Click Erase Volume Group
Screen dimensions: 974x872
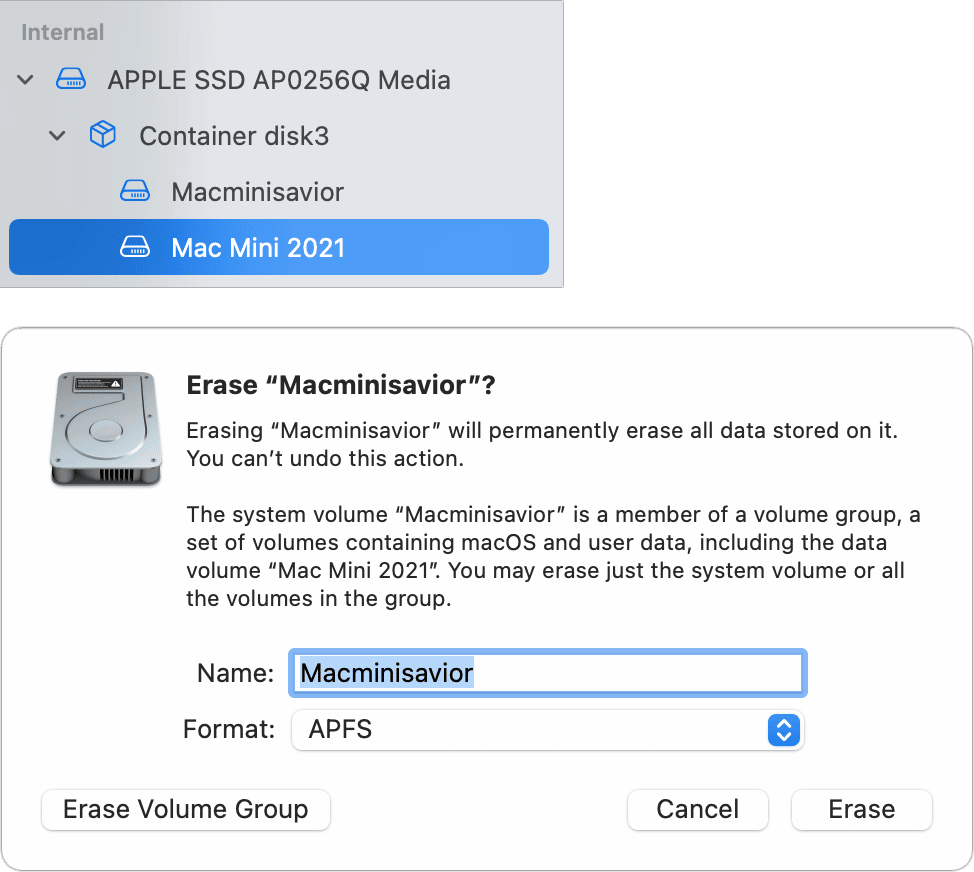[x=185, y=809]
